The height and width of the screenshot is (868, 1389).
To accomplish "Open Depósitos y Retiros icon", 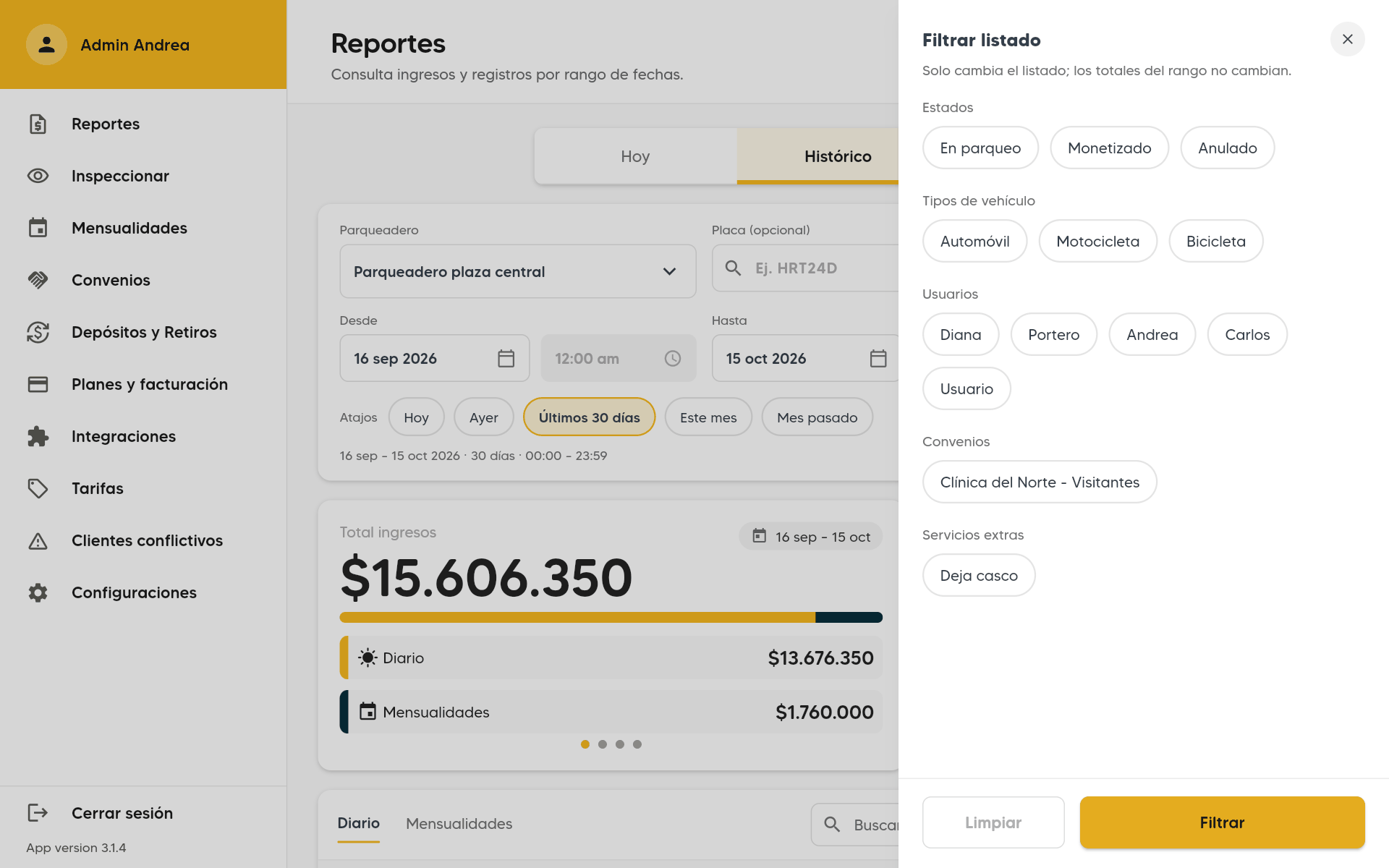I will [38, 332].
